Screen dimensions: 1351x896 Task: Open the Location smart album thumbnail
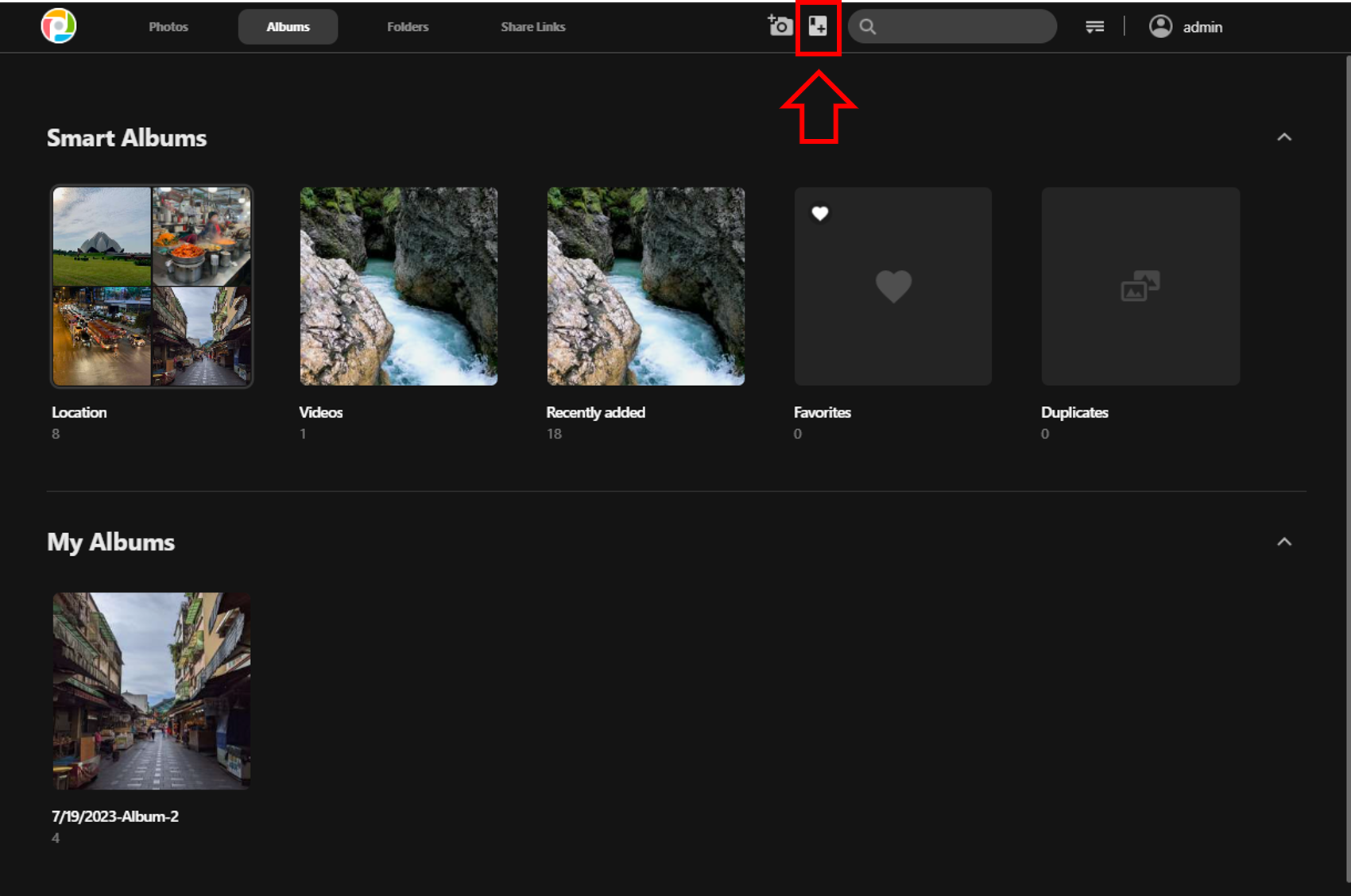[x=152, y=287]
